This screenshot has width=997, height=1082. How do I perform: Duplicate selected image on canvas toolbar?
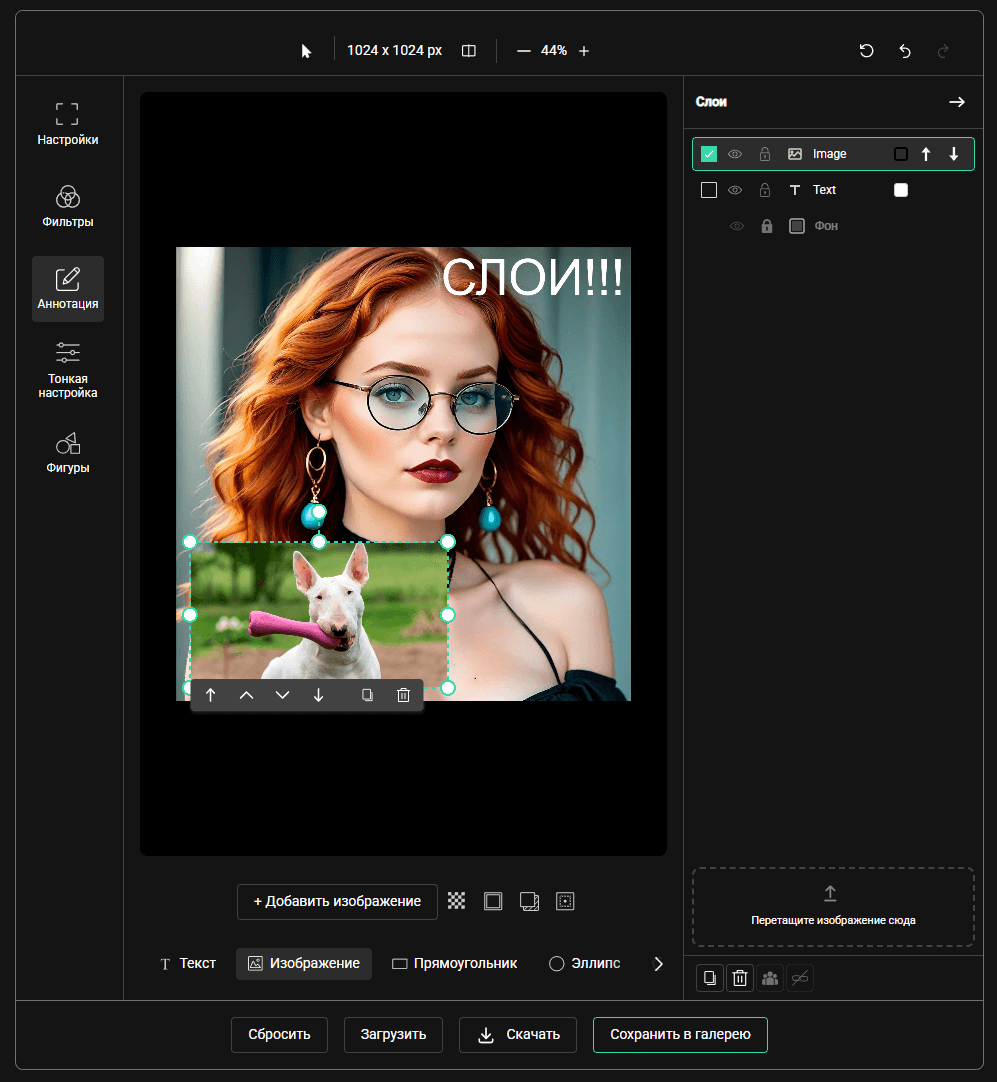click(x=368, y=695)
